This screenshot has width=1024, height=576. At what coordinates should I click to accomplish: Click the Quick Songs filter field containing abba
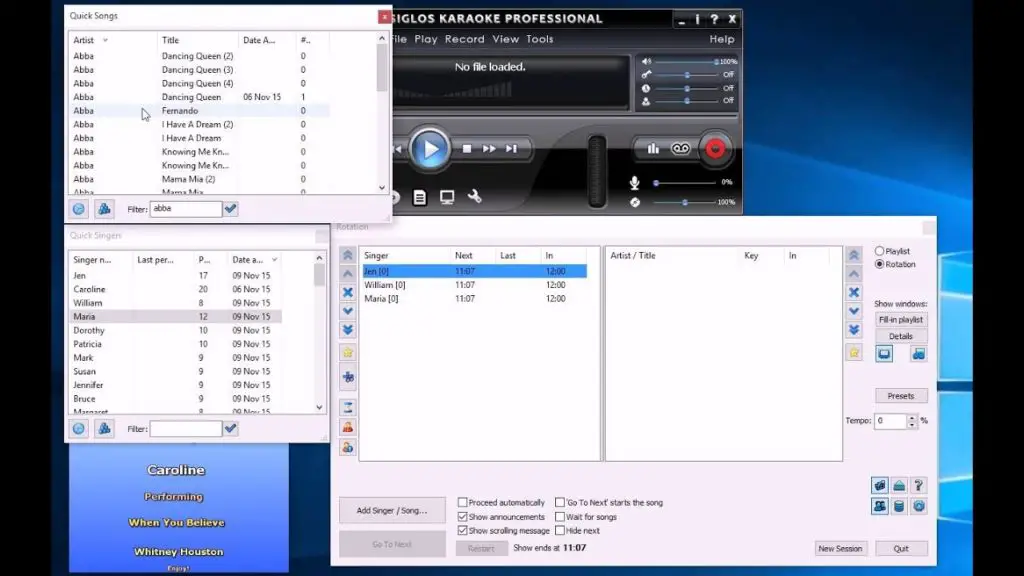point(185,209)
